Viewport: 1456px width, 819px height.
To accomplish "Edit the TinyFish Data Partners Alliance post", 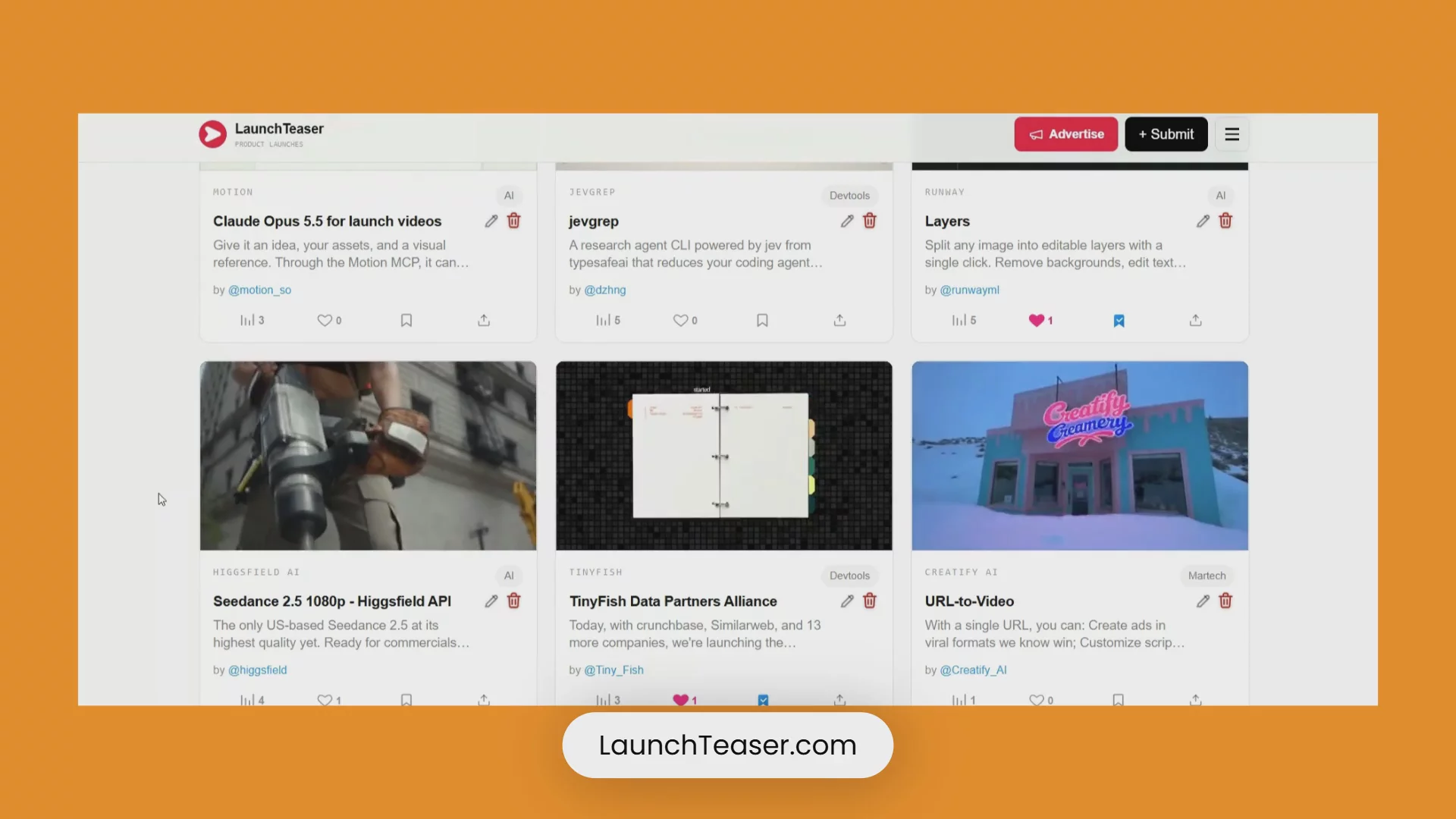I will (x=847, y=601).
